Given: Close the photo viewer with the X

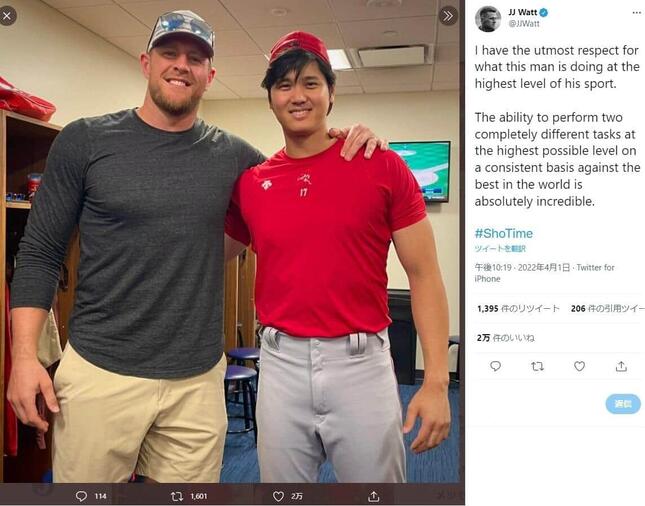Looking at the screenshot, I should (x=7, y=15).
